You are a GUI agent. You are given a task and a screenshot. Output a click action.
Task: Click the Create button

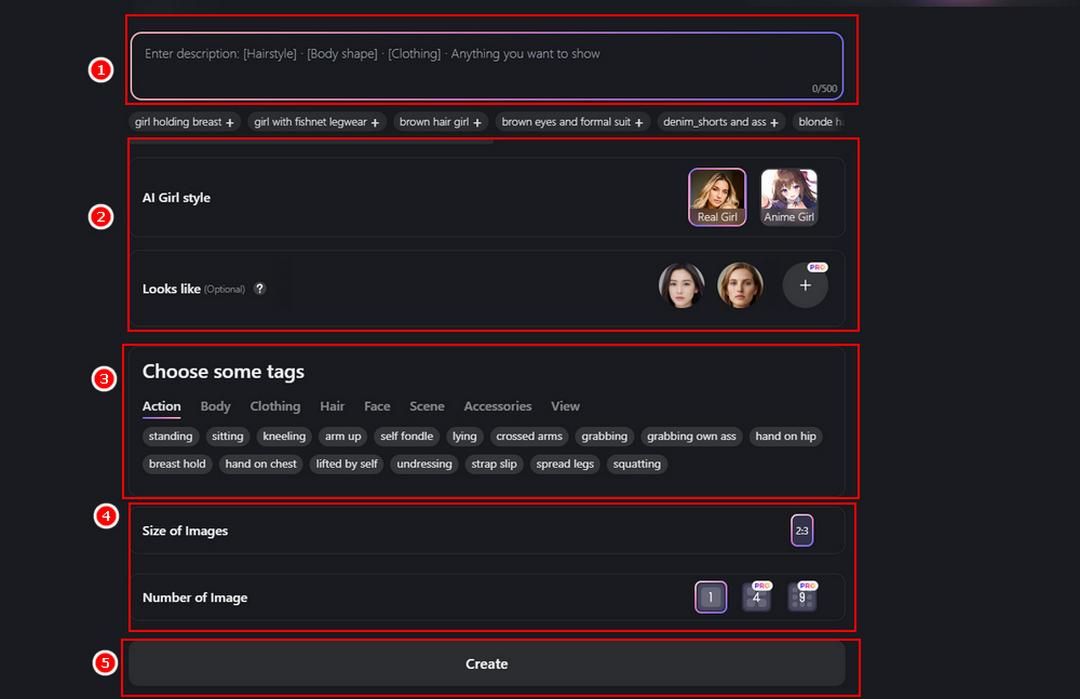[486, 664]
